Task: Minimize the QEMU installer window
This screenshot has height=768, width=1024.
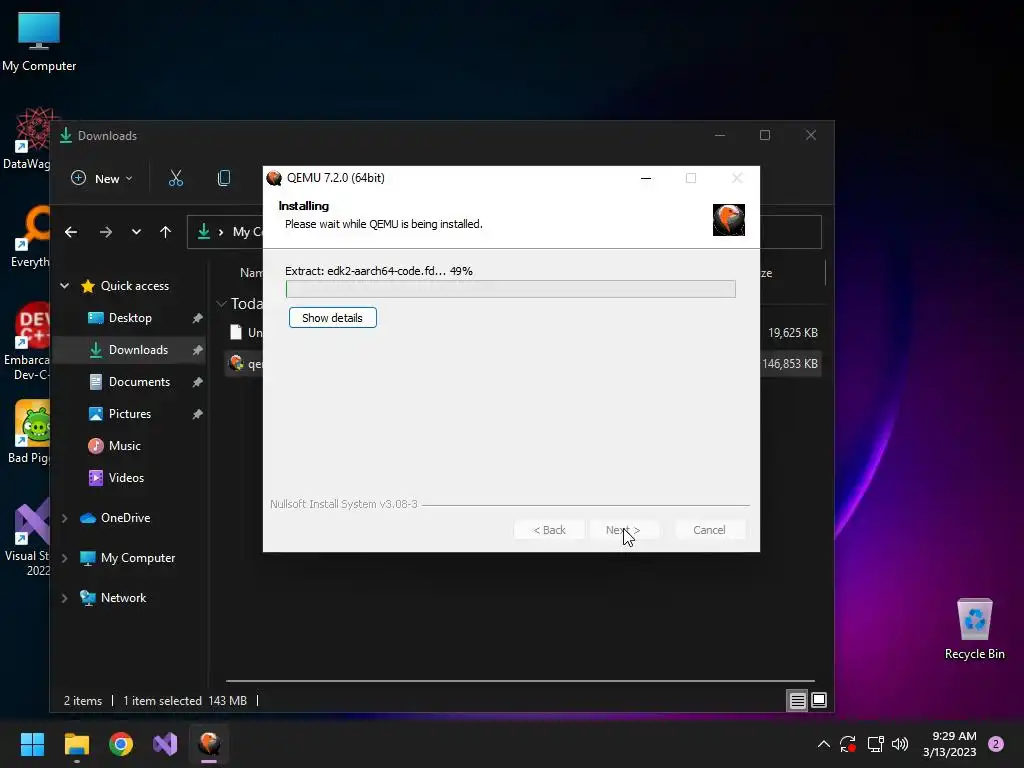Action: 646,178
